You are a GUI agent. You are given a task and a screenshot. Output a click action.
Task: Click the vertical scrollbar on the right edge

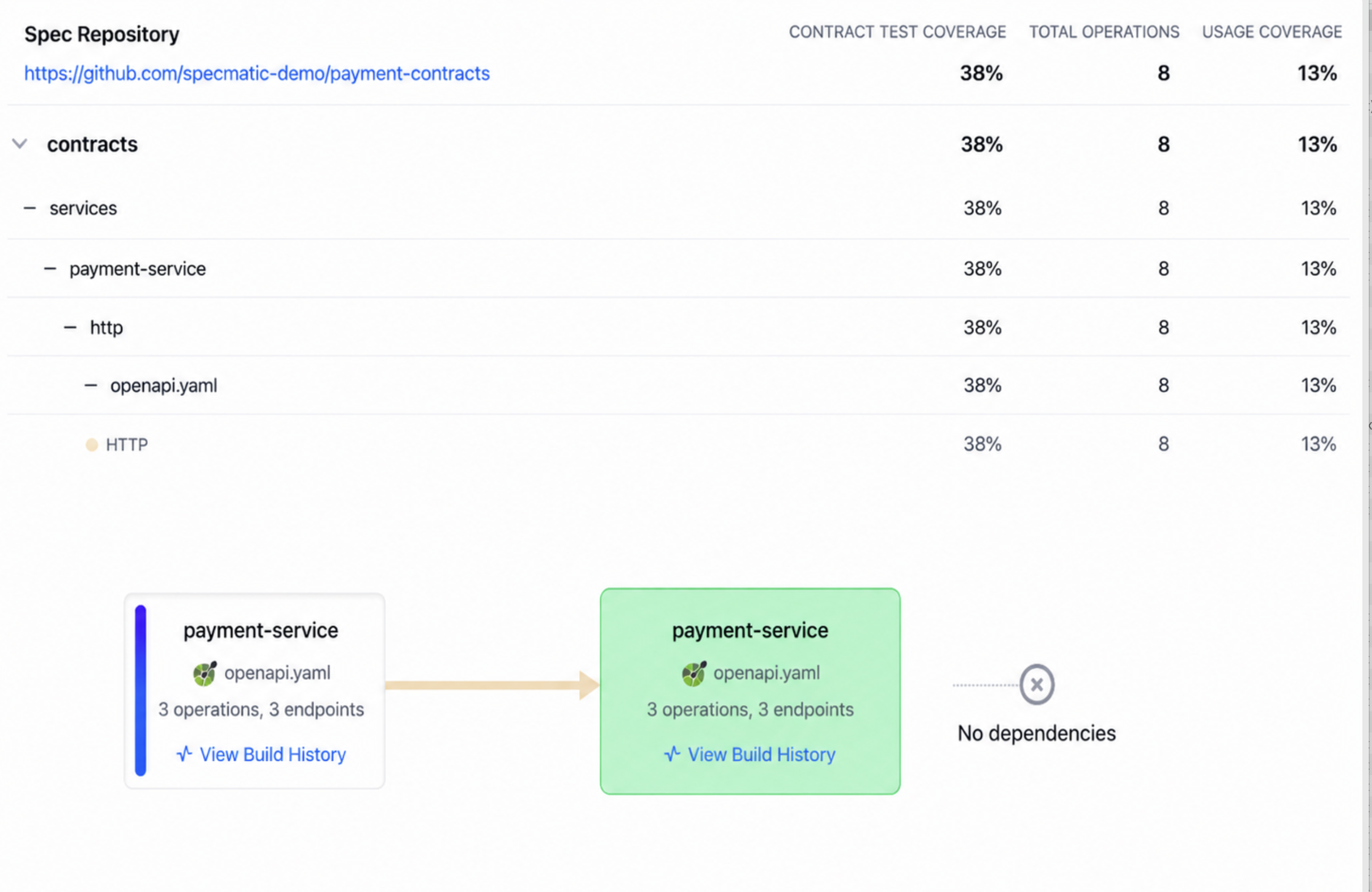pos(1367,445)
